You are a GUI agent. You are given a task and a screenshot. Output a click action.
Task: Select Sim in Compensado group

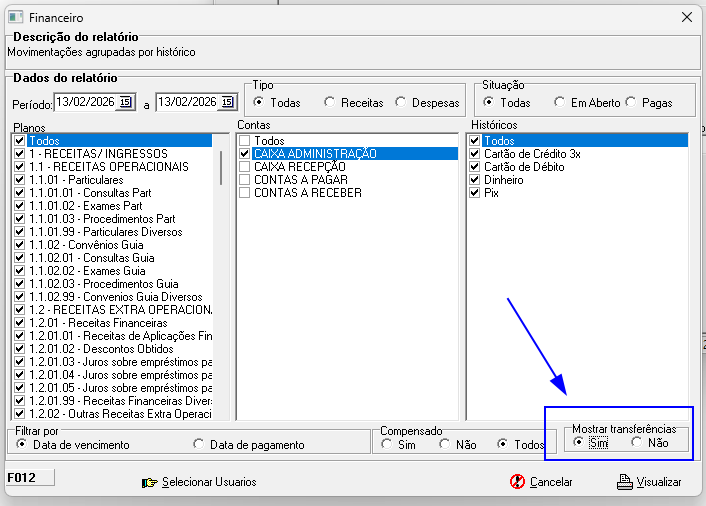[x=387, y=444]
